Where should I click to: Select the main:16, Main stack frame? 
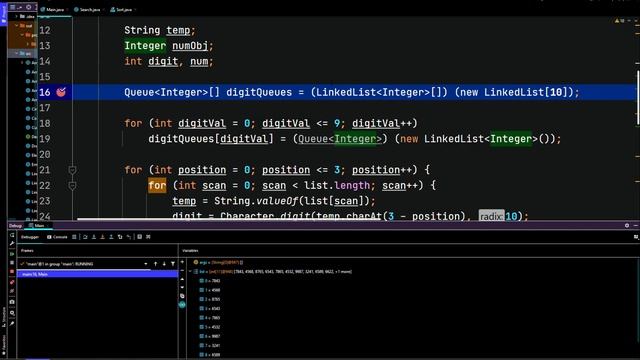click(97, 274)
